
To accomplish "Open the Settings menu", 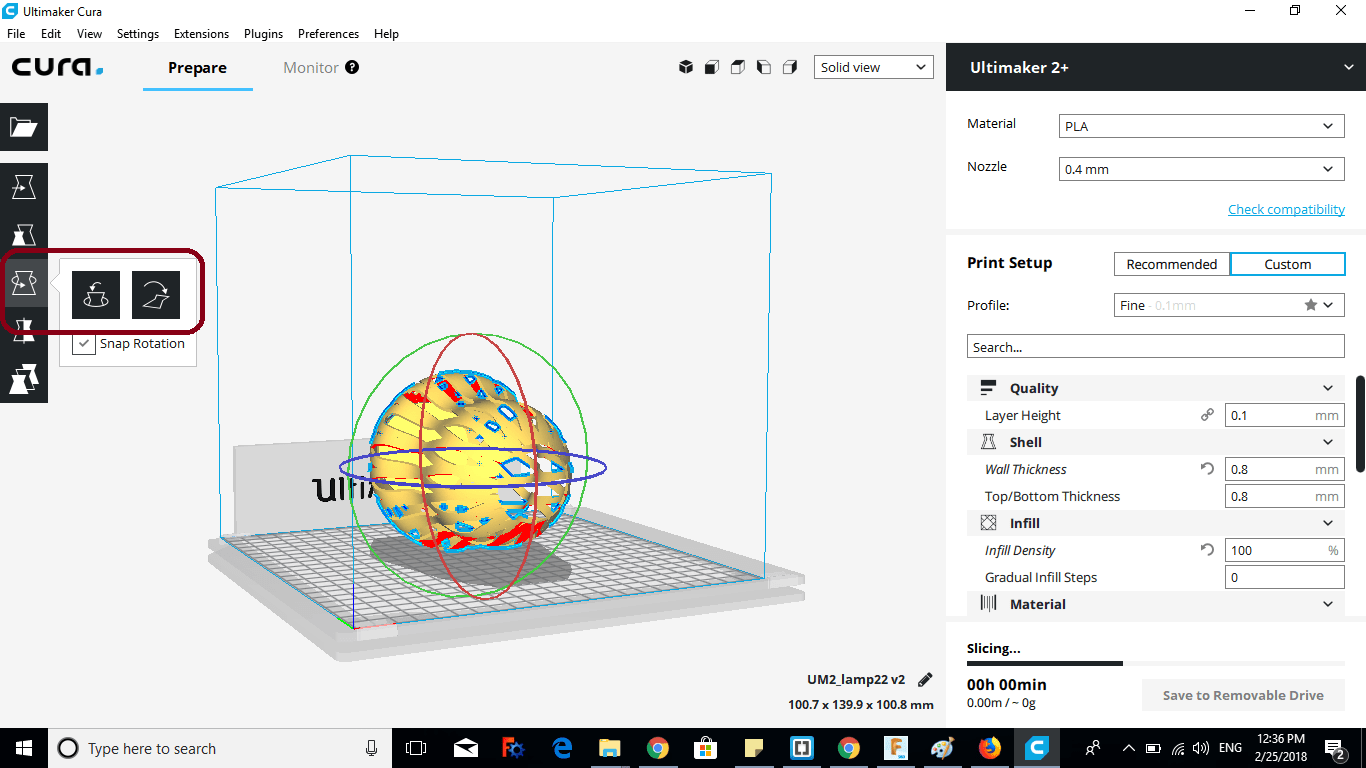I will pos(138,33).
